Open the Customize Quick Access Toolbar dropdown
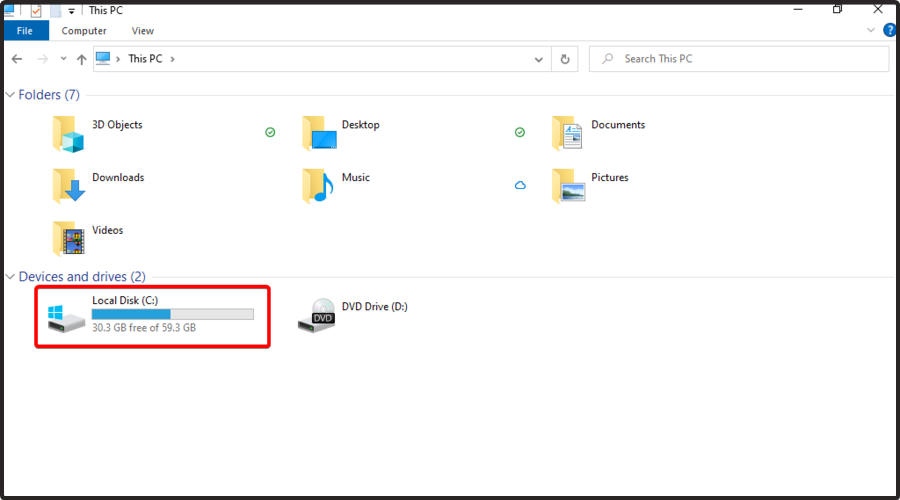This screenshot has height=500, width=900. (72, 11)
